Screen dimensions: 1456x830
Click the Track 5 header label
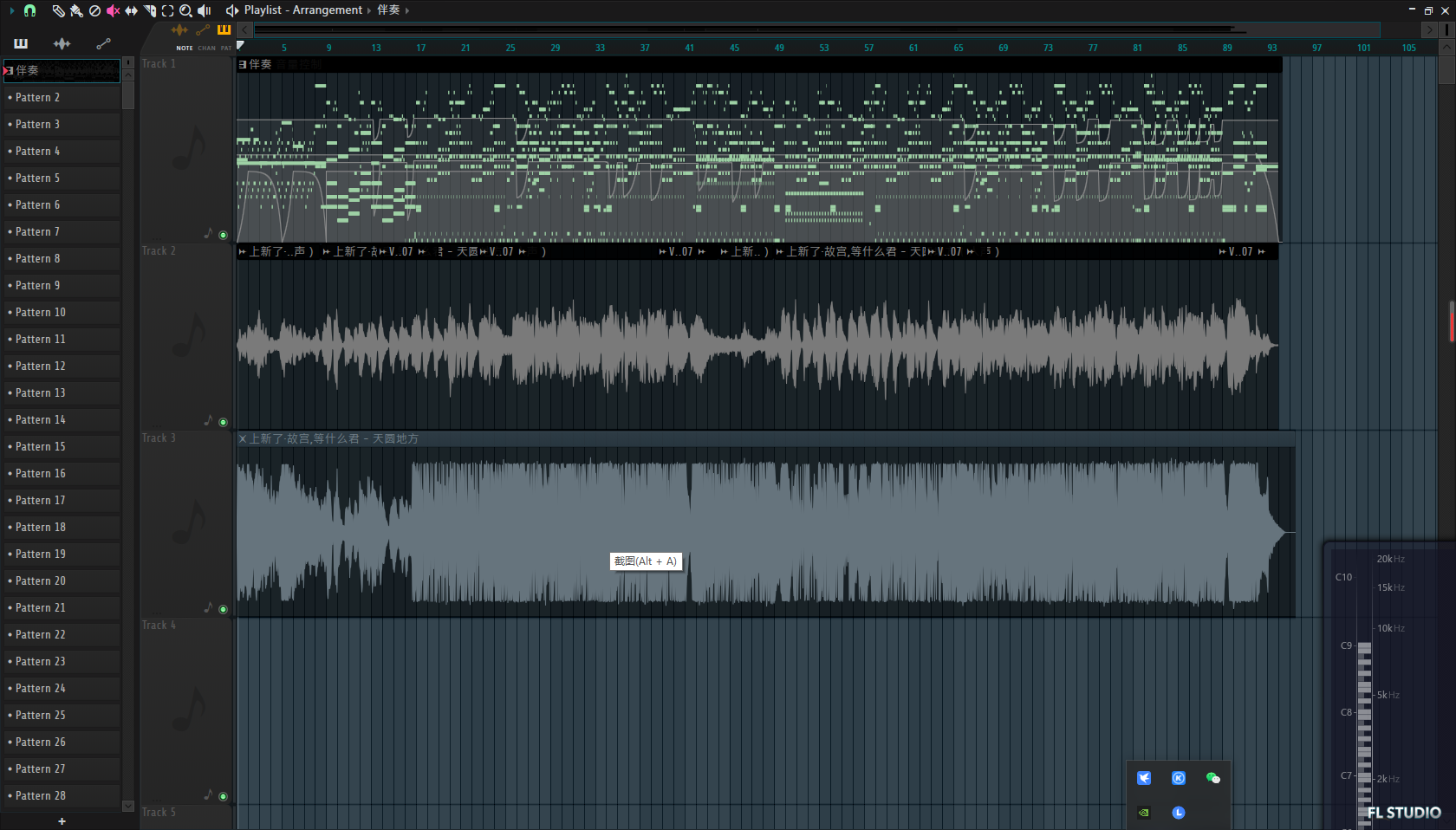click(159, 813)
